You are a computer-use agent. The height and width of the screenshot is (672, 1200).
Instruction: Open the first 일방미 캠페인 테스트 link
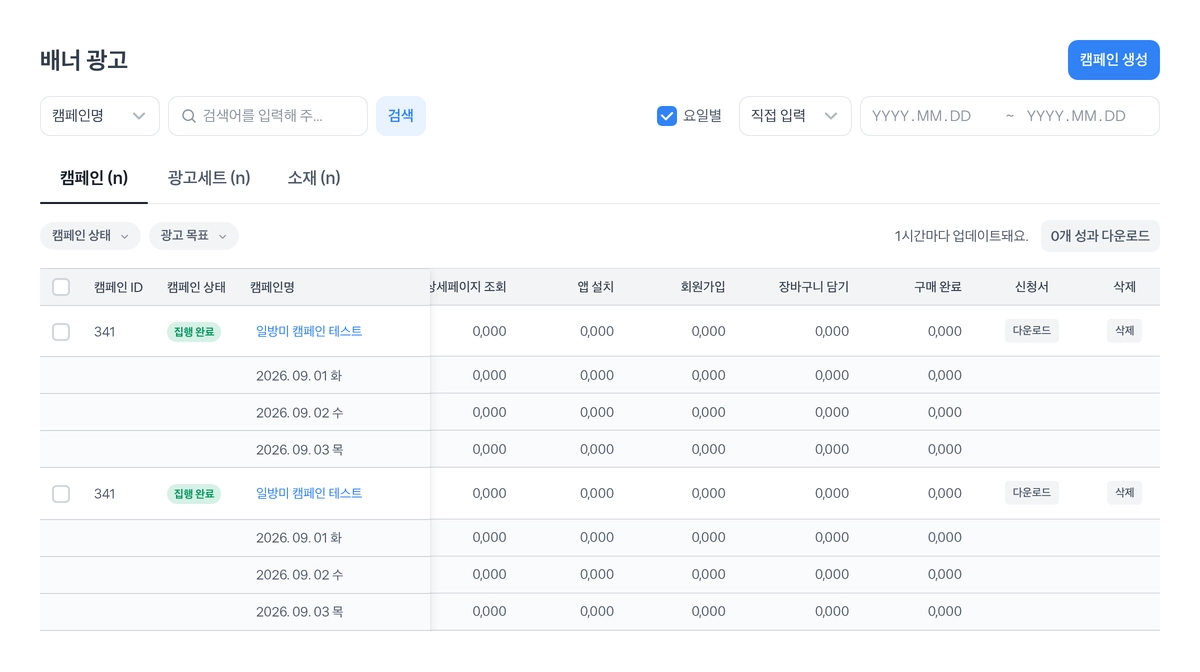pyautogui.click(x=309, y=331)
